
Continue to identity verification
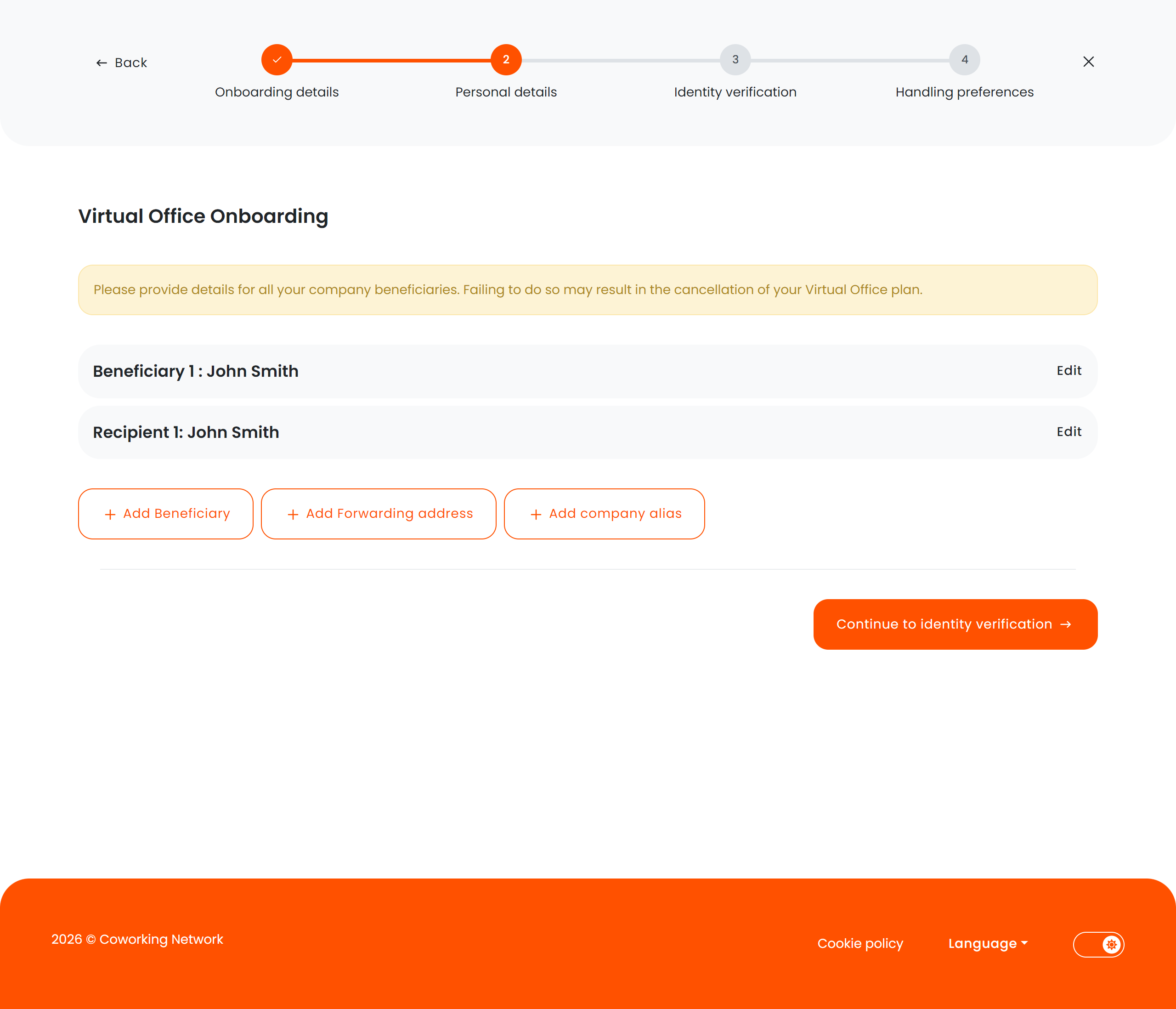955,624
